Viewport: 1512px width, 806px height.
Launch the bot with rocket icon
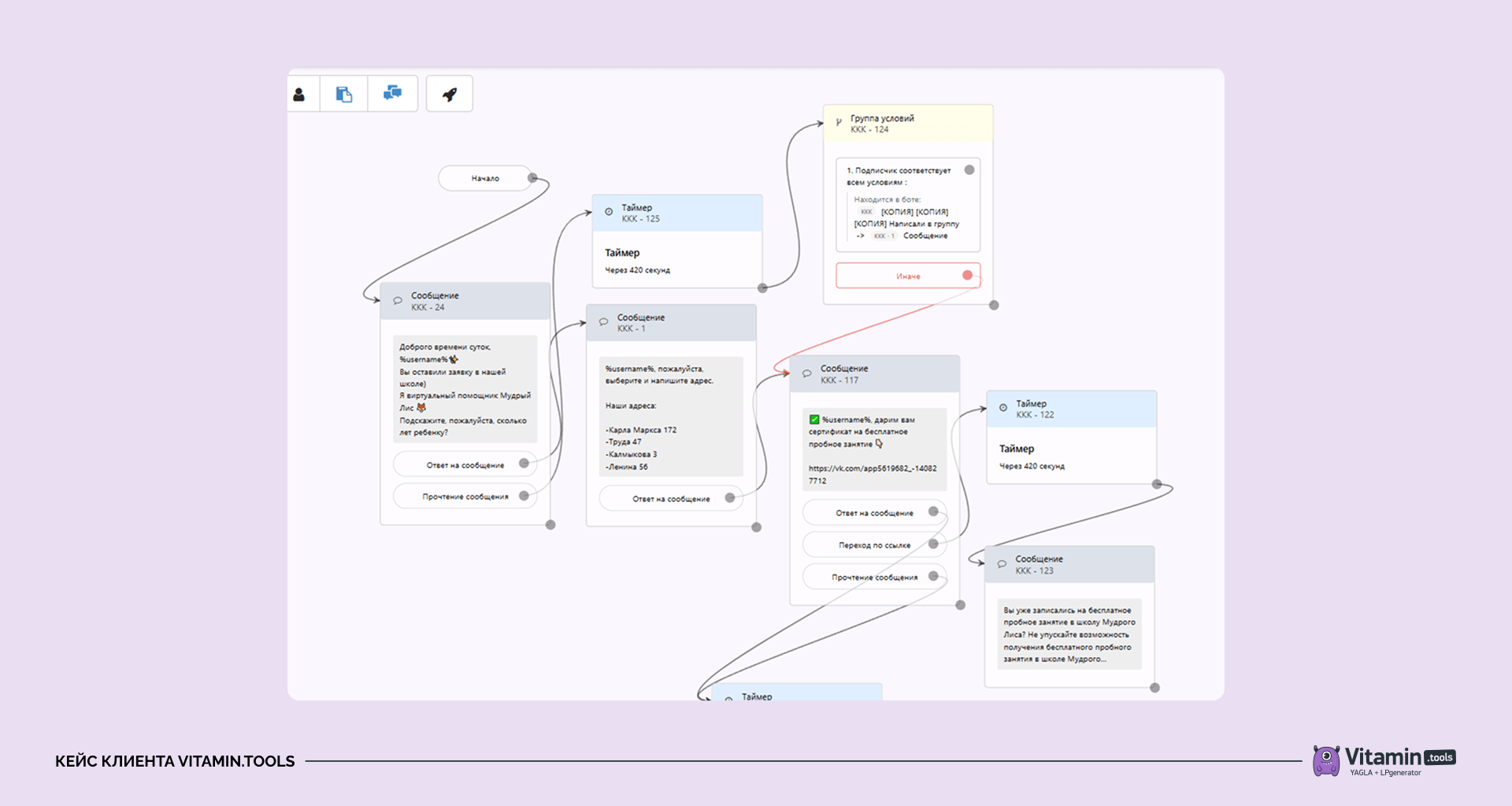450,95
